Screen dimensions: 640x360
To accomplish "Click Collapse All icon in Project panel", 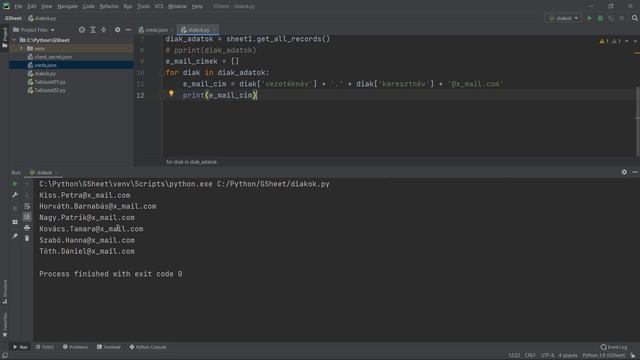I will pos(104,30).
